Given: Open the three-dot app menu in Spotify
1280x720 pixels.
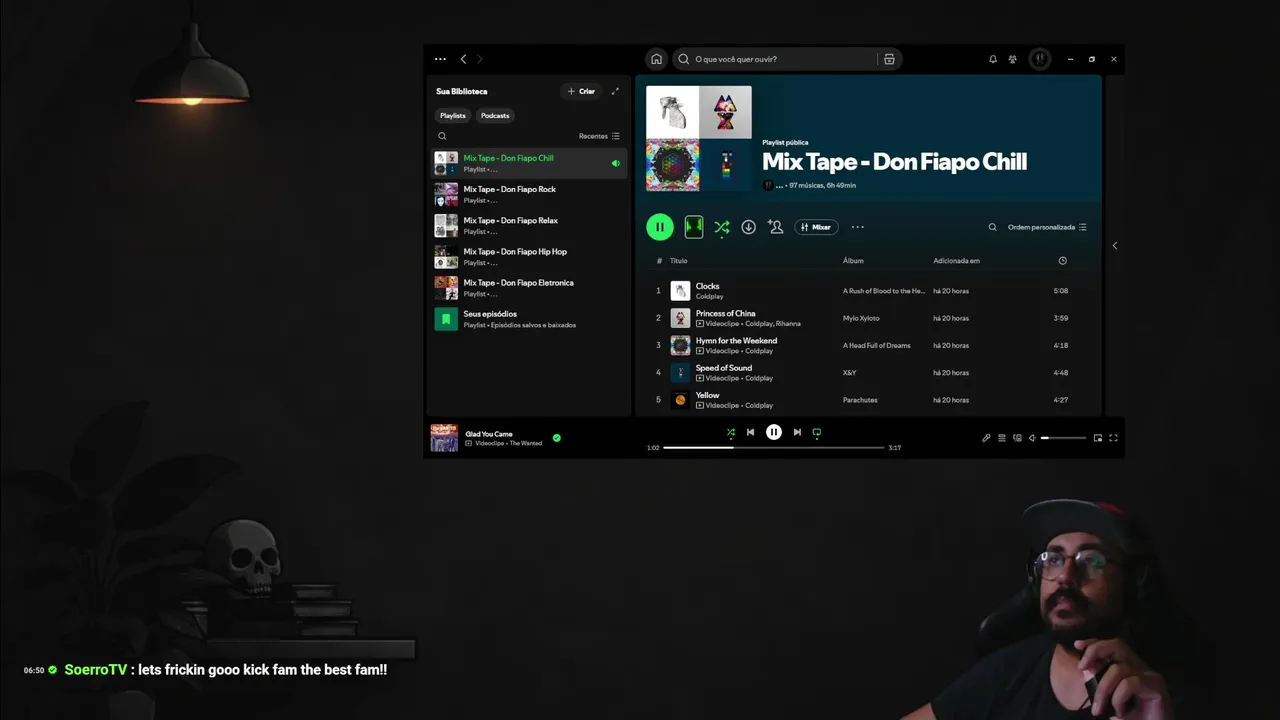Looking at the screenshot, I should click(440, 59).
